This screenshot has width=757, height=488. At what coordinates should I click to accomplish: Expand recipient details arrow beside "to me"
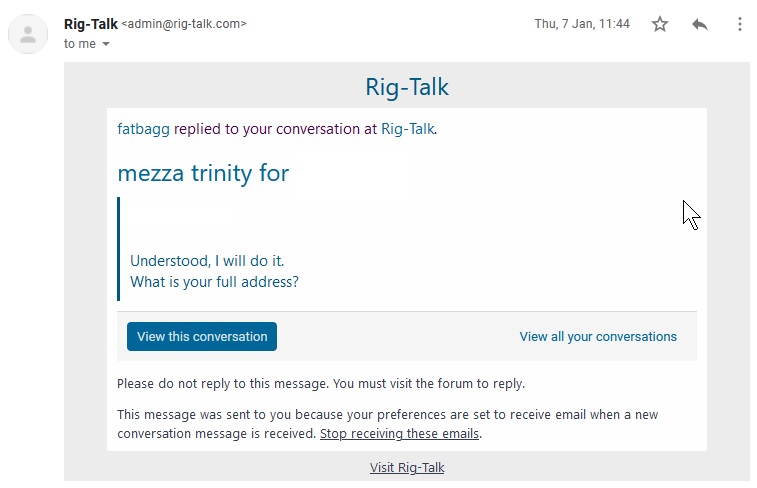click(x=106, y=45)
